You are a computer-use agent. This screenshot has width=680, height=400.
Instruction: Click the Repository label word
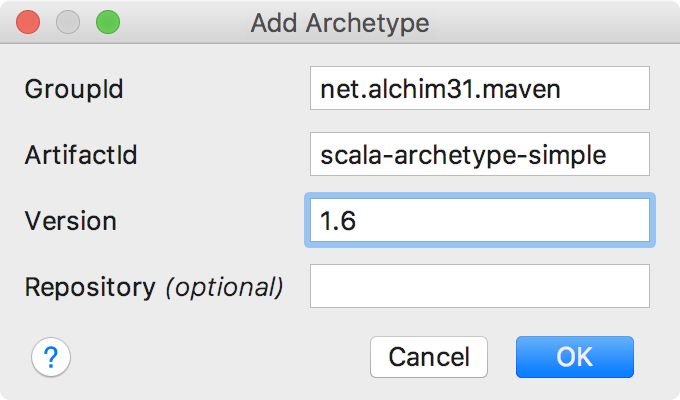click(x=90, y=288)
